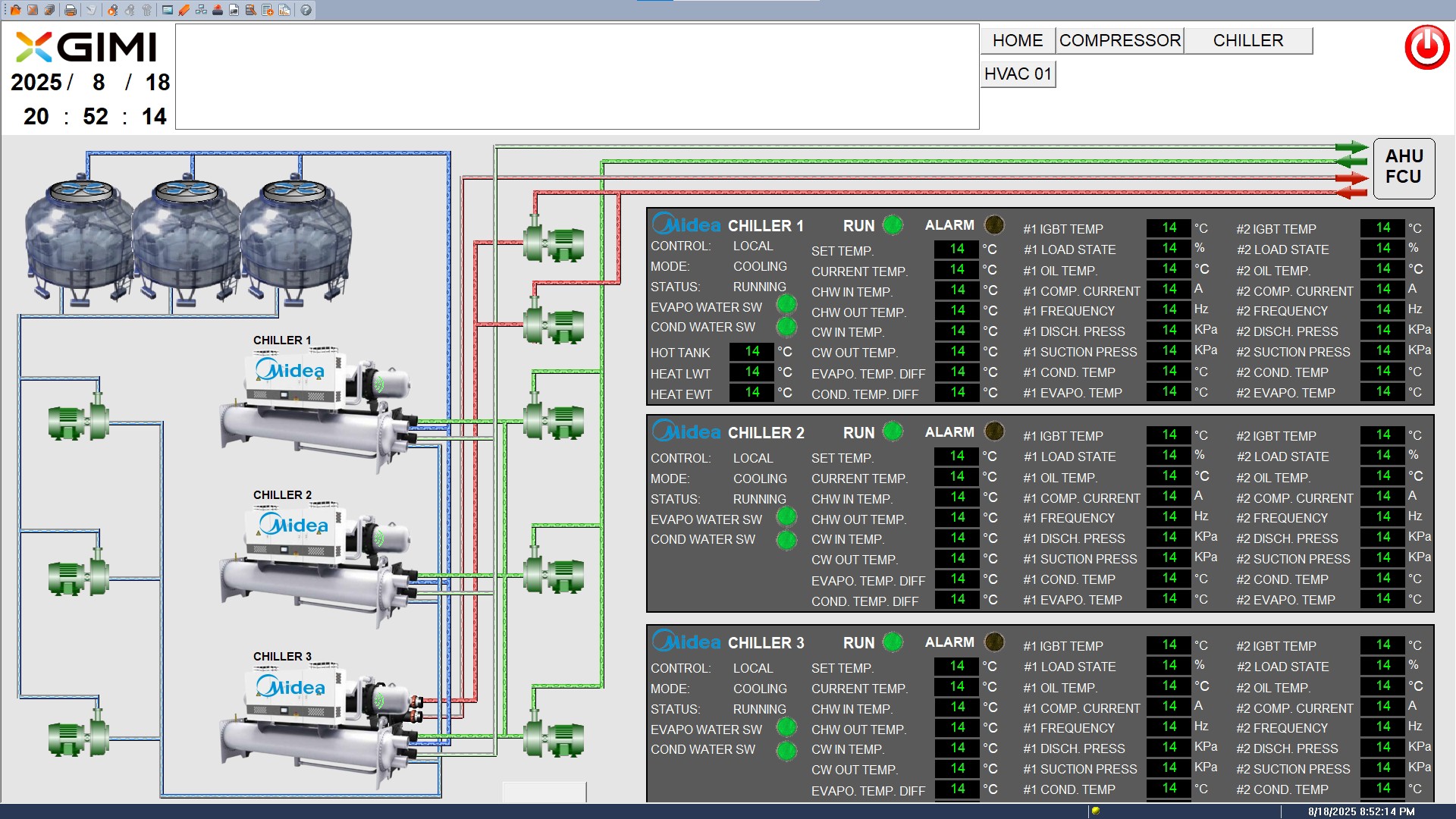The image size is (1456, 819).
Task: Click the status bar date and time
Action: click(x=1361, y=811)
